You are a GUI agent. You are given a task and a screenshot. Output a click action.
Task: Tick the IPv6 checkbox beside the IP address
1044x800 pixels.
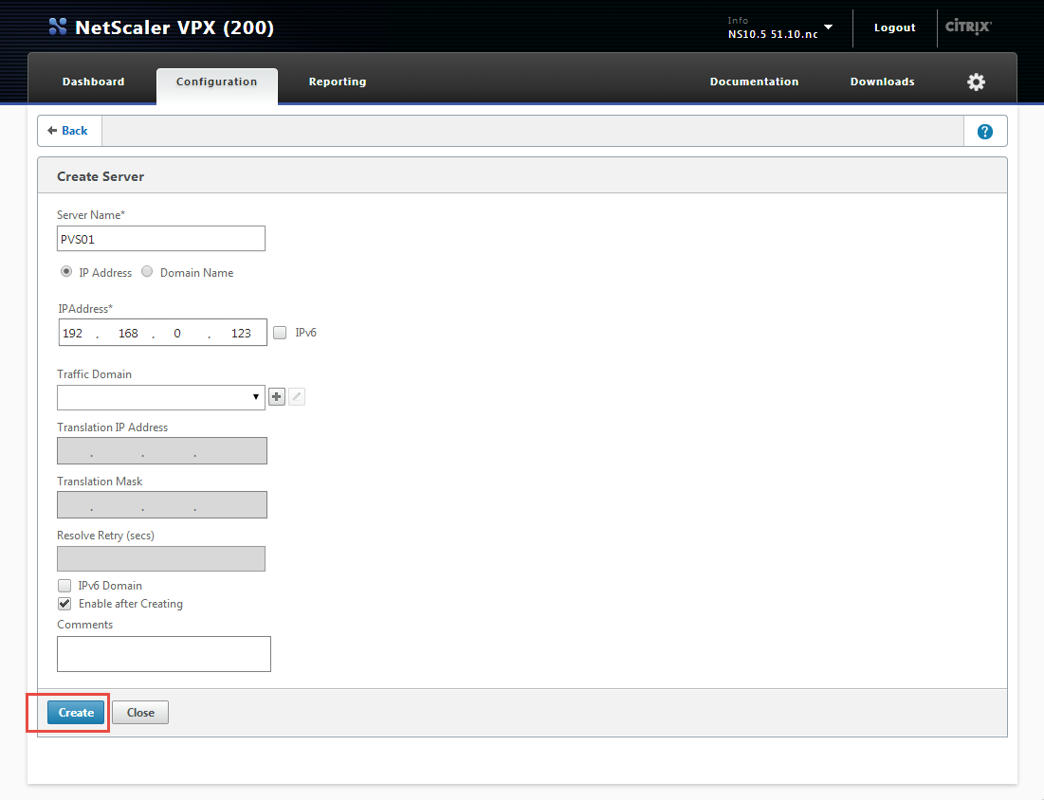pos(280,332)
